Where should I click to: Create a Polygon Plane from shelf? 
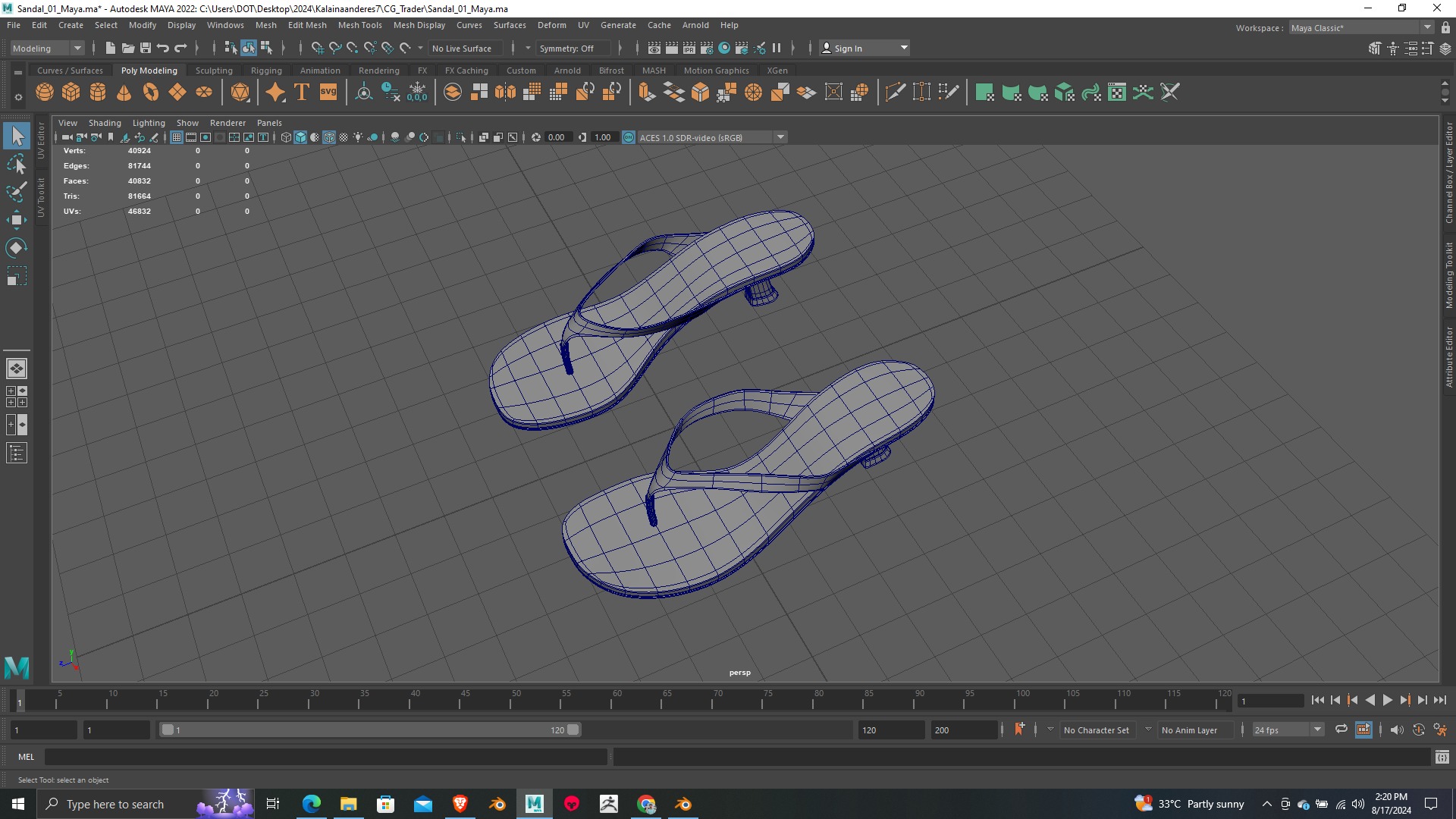click(x=177, y=93)
